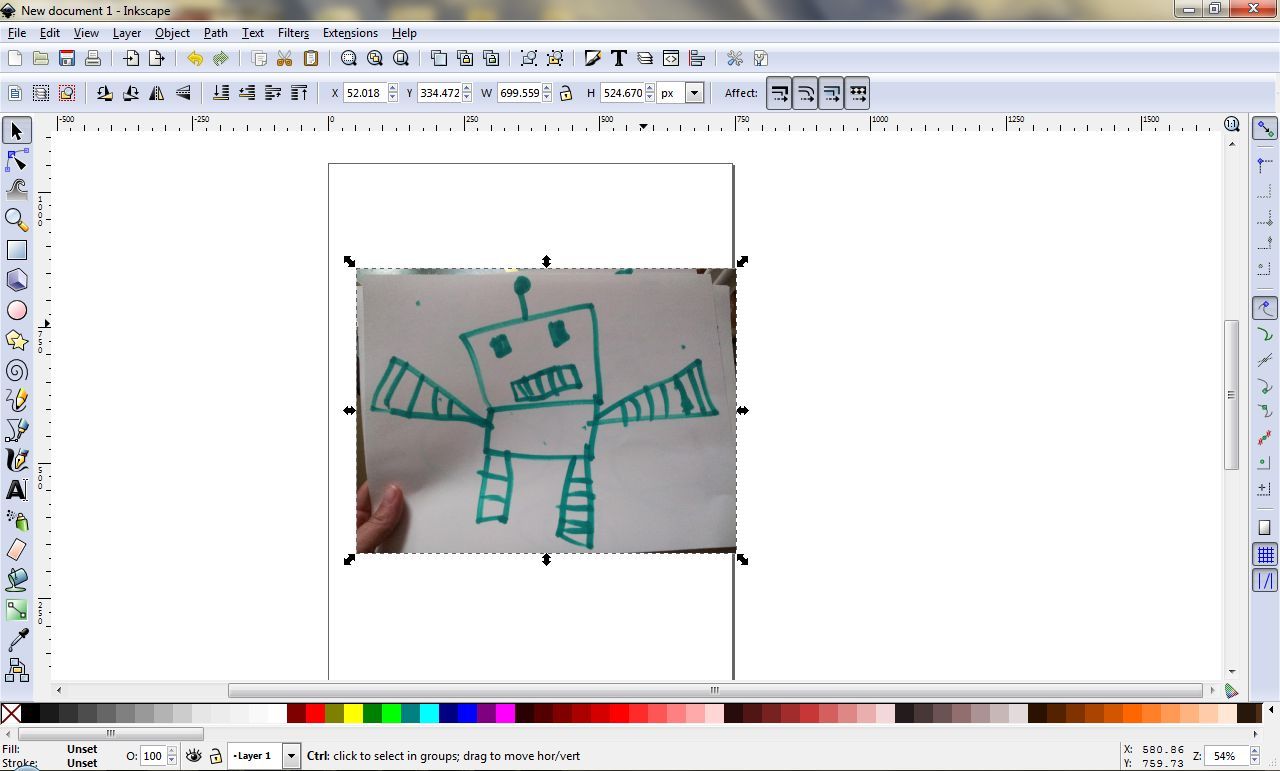Select the Star tool
This screenshot has height=771, width=1280.
click(16, 340)
